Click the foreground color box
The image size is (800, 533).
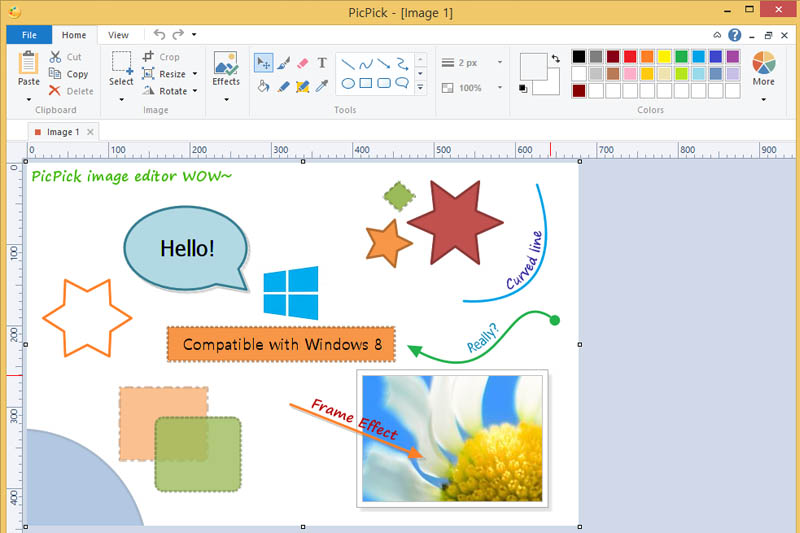[533, 67]
